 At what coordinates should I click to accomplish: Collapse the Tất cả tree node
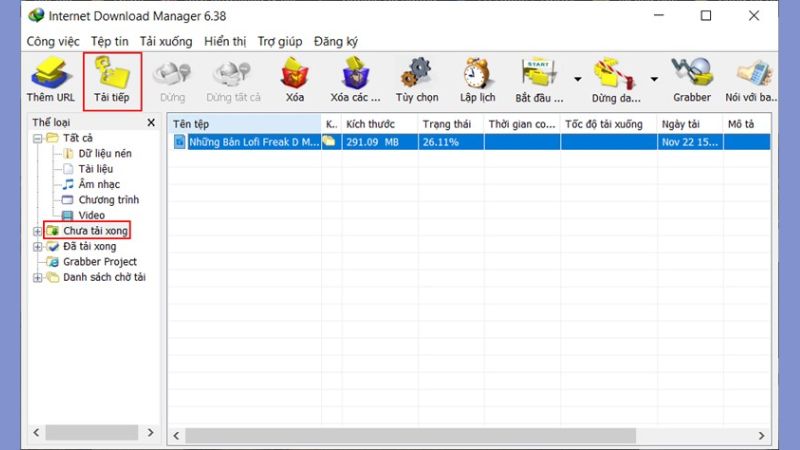click(x=37, y=138)
